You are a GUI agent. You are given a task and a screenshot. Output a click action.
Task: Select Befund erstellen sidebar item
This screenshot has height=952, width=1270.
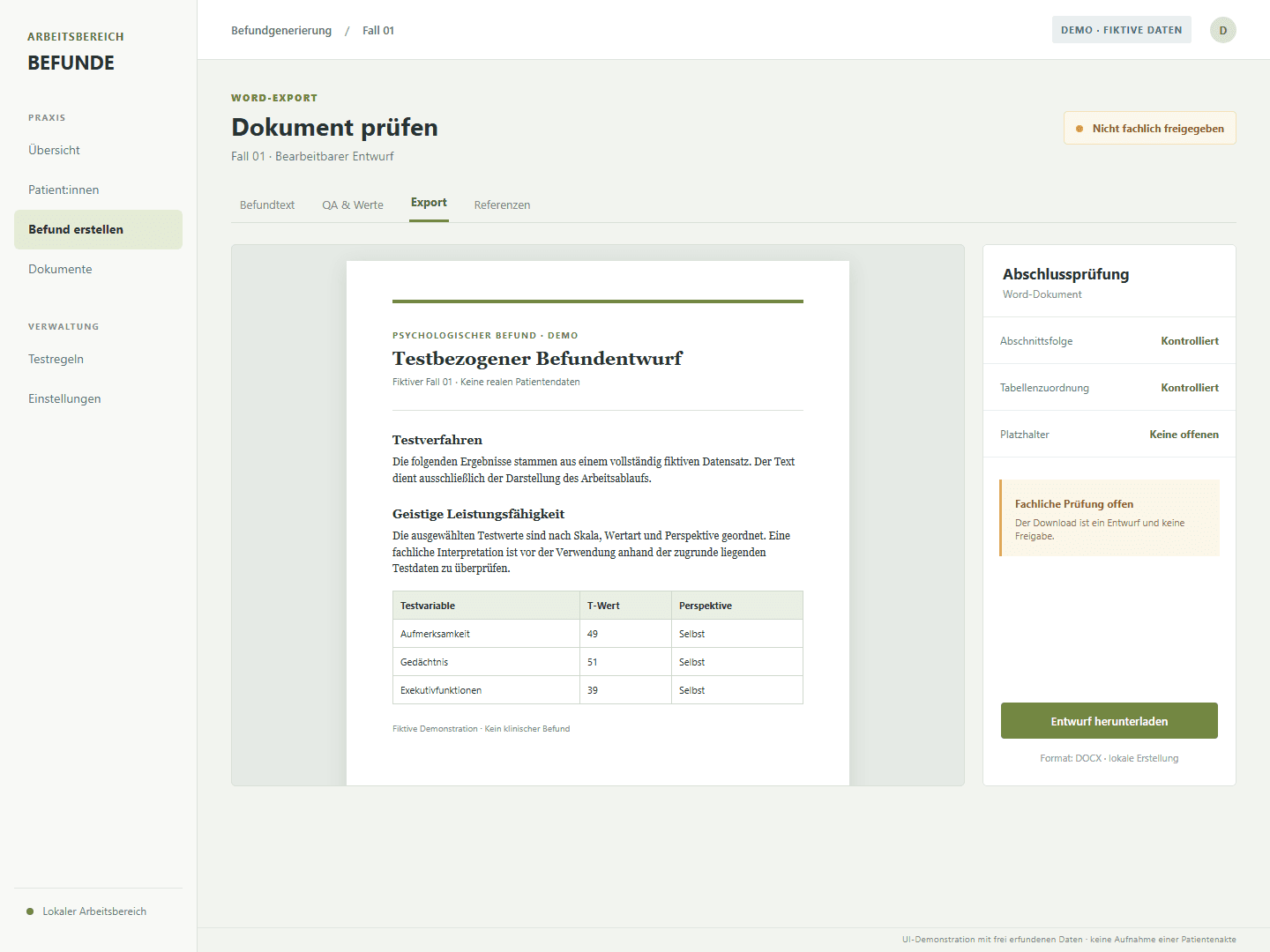tap(98, 229)
